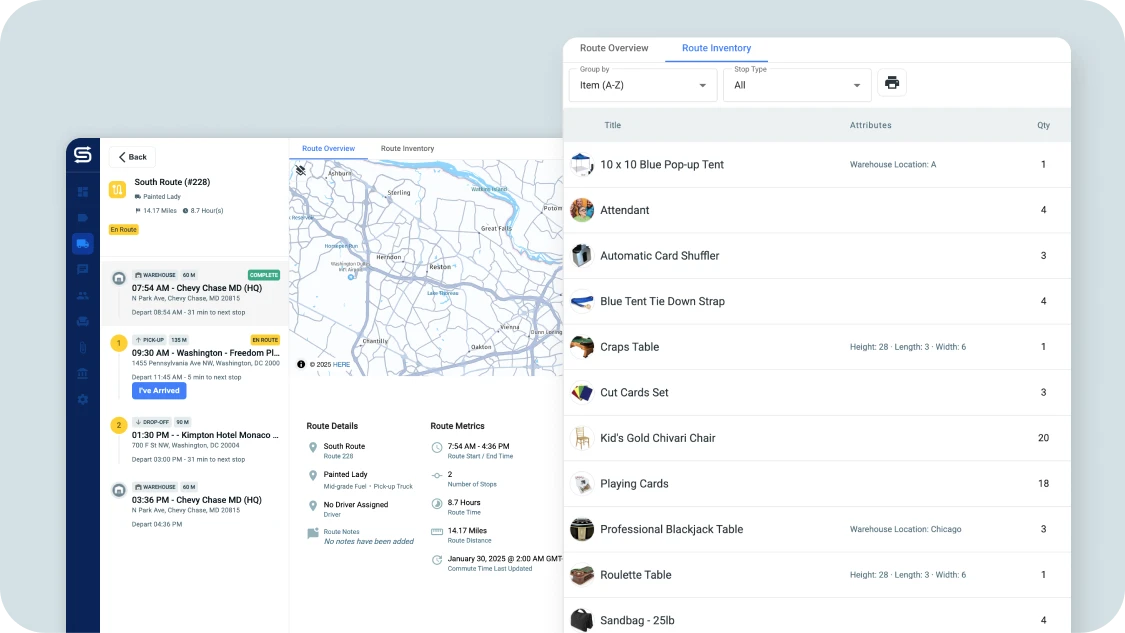The height and width of the screenshot is (633, 1125).
Task: Switch to Route Inventory tab above the map
Action: pyautogui.click(x=407, y=149)
